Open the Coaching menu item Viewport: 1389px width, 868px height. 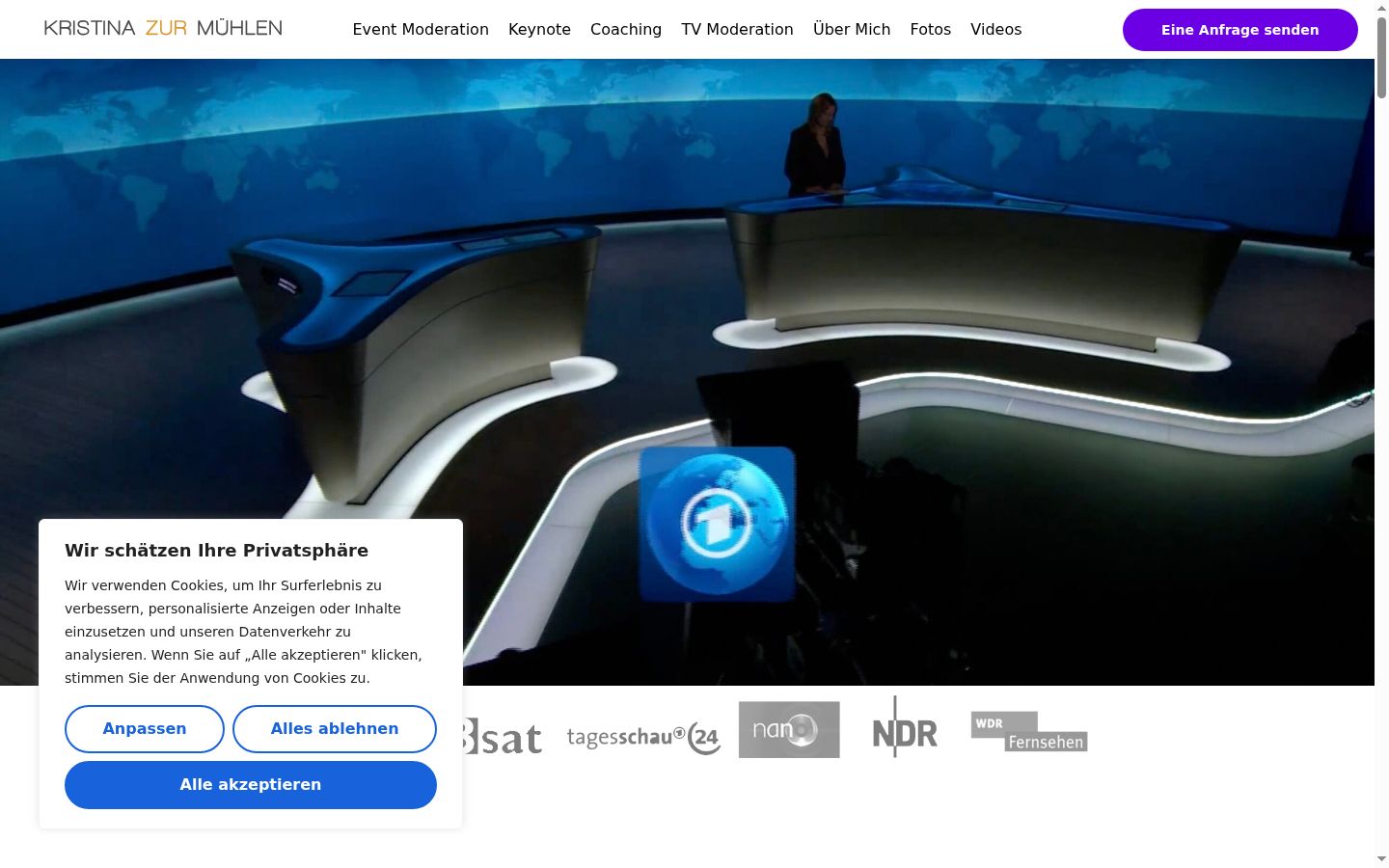click(626, 29)
